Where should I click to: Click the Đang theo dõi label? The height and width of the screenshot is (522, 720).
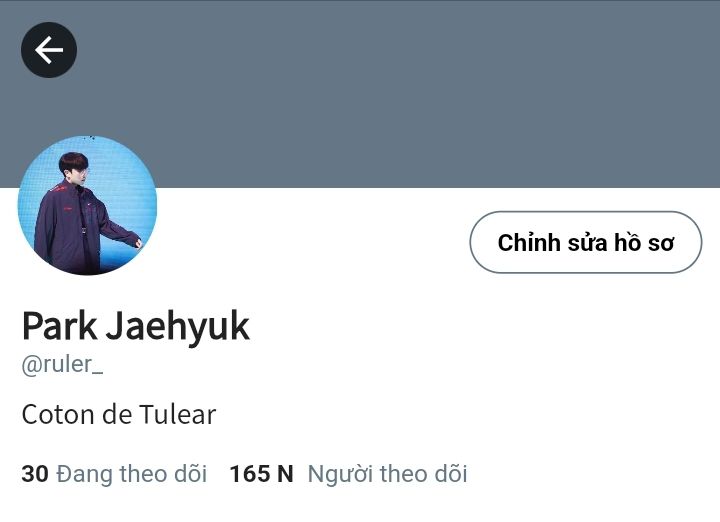click(131, 474)
